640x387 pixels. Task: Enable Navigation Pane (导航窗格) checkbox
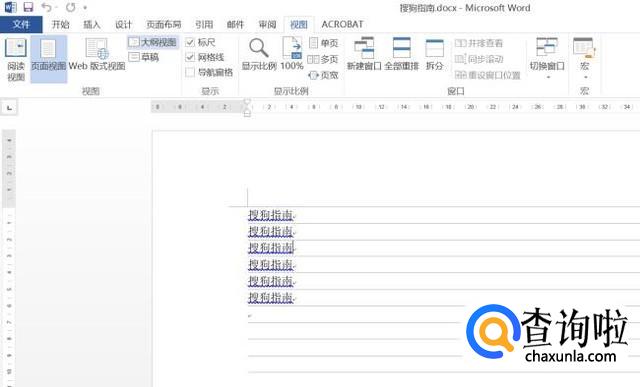point(190,72)
